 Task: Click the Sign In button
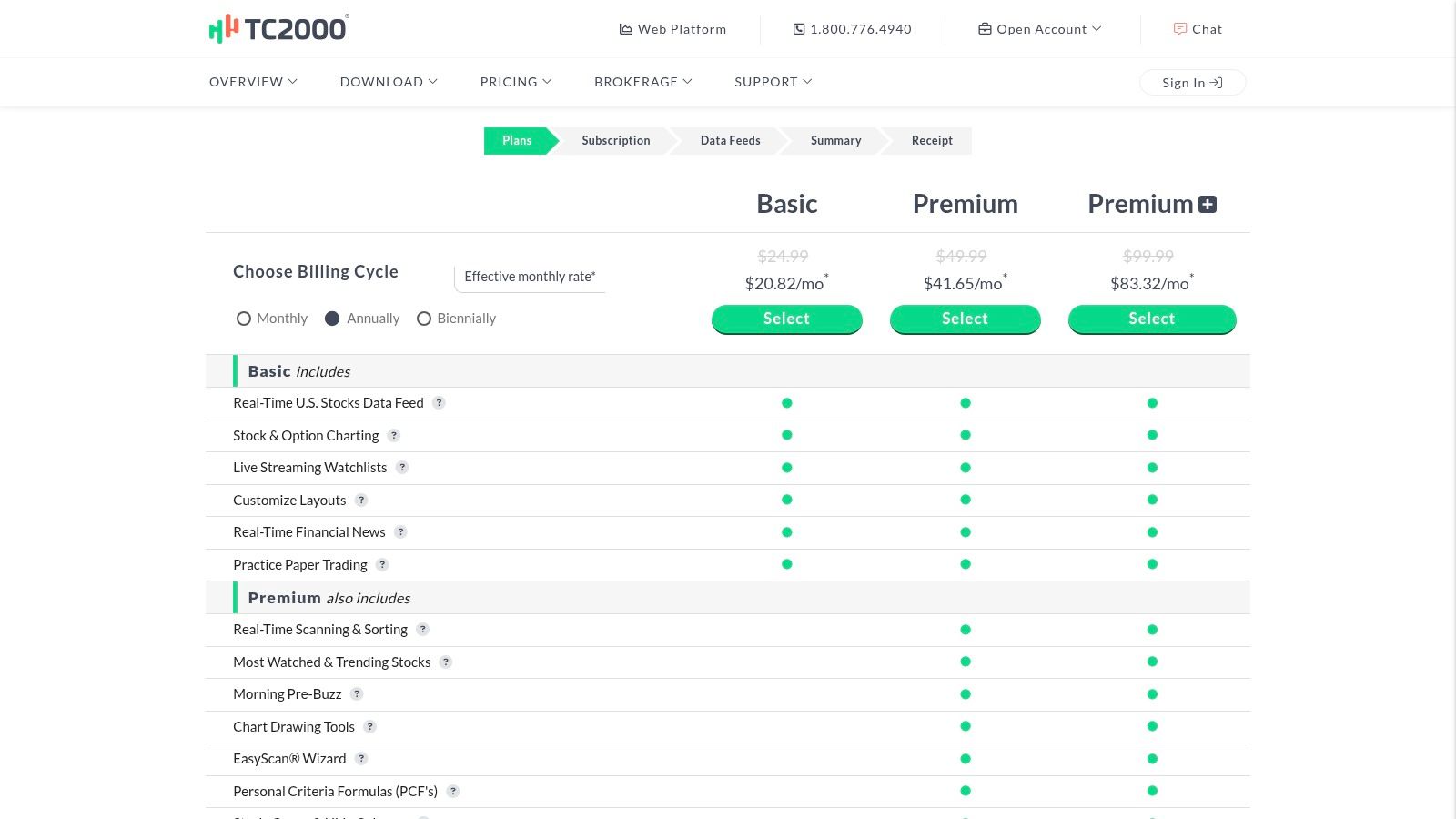[1192, 83]
